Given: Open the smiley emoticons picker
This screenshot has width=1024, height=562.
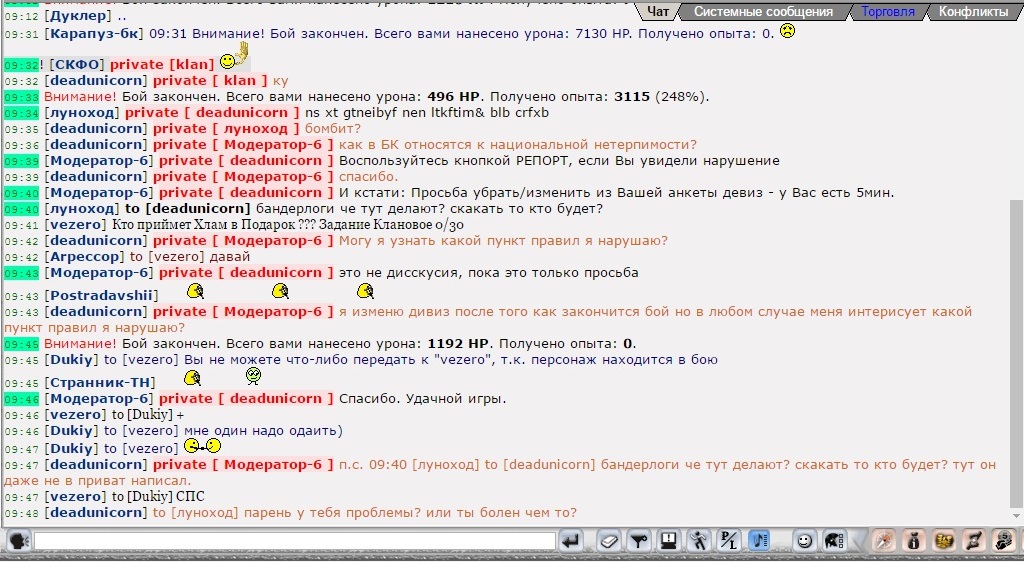Looking at the screenshot, I should pos(805,541).
